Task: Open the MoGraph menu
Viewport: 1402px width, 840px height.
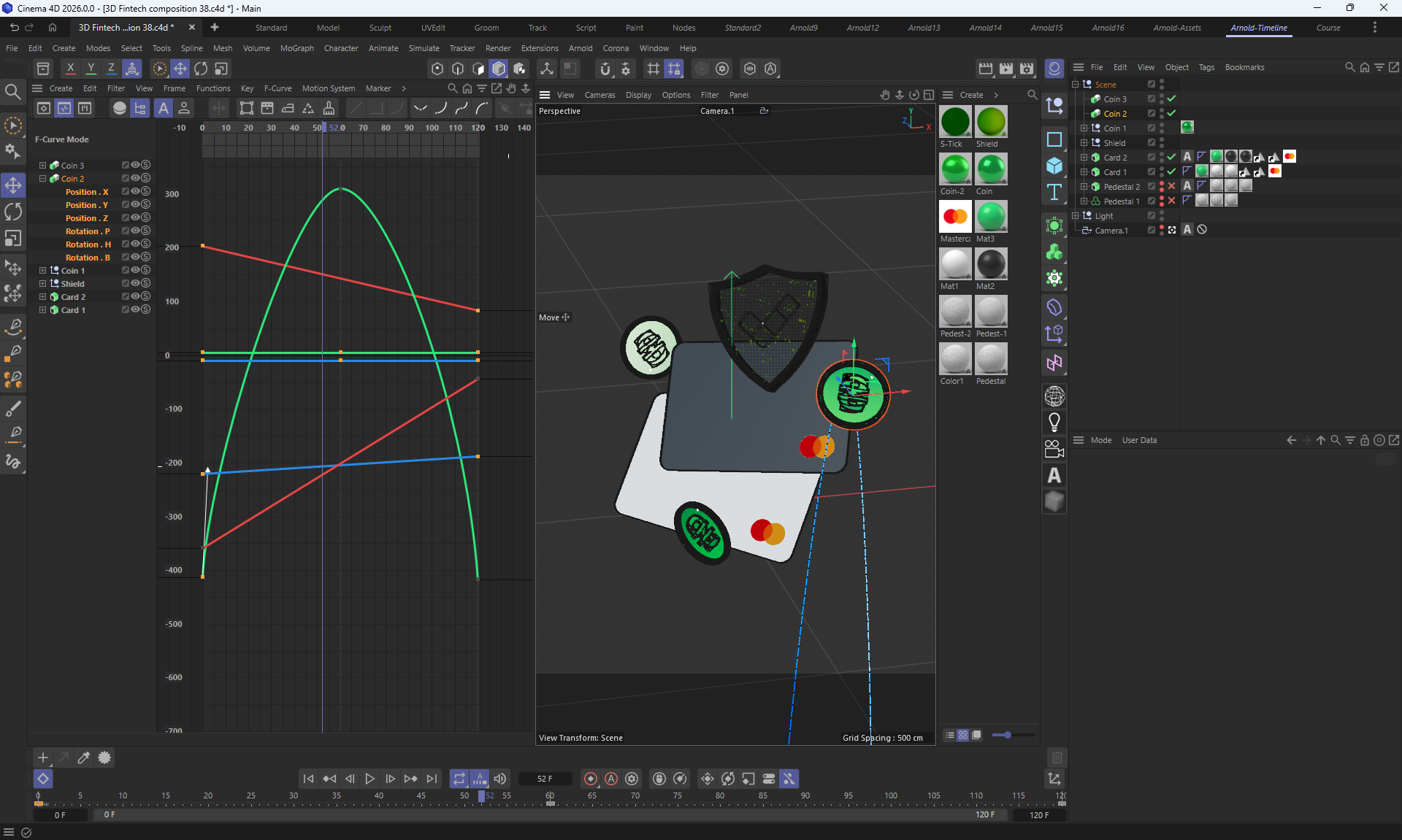Action: pyautogui.click(x=296, y=48)
